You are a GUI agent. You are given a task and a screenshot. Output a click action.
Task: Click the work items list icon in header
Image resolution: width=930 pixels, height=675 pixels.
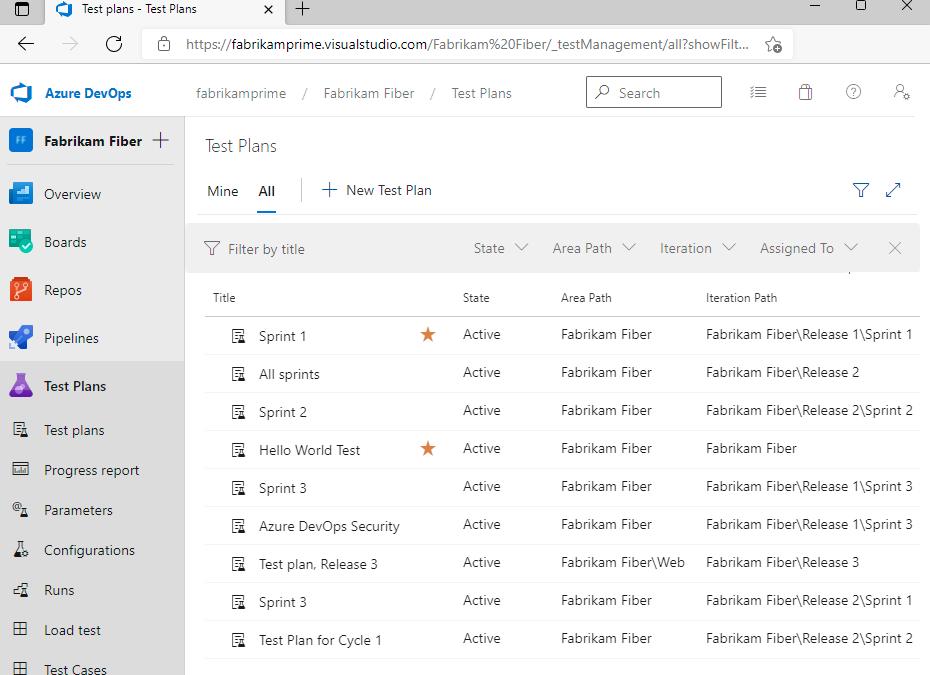(758, 92)
